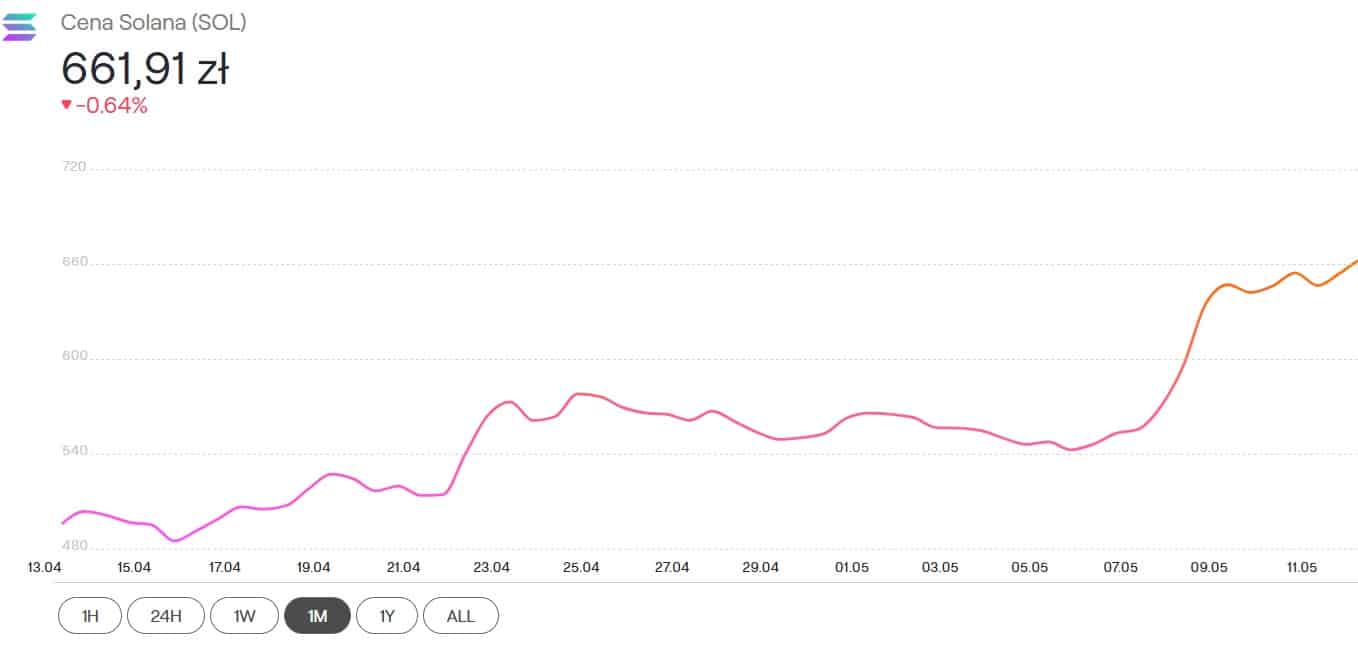Switch chart to 24H range
The image size is (1358, 657).
pos(166,616)
